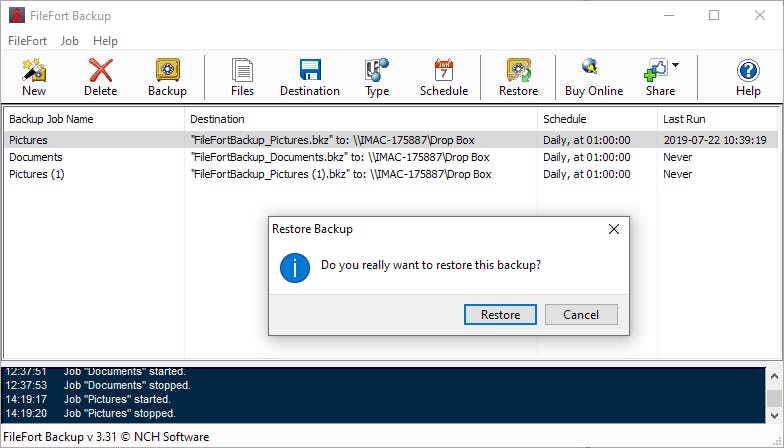
Task: Sort by Schedule column header
Action: coord(597,119)
